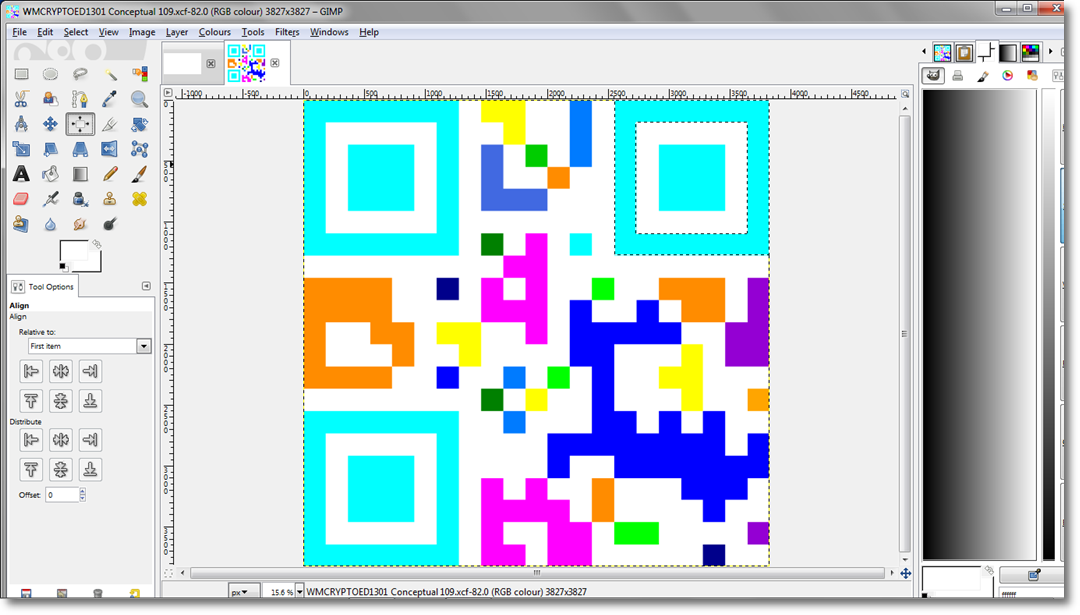This screenshot has width=1080, height=615.
Task: Select the Zoom magnifier tool
Action: [139, 99]
